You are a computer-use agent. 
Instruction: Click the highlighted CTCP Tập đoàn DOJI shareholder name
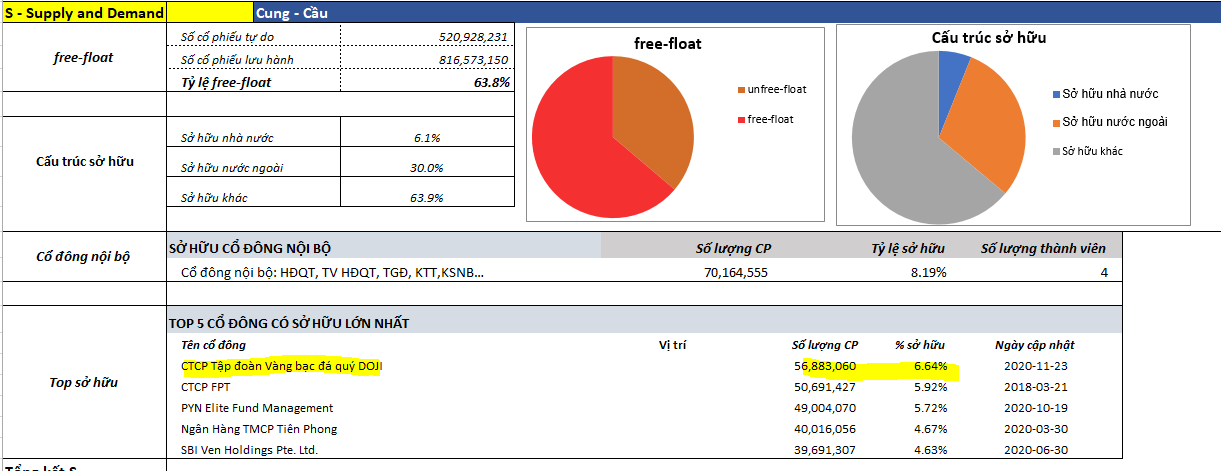[281, 366]
